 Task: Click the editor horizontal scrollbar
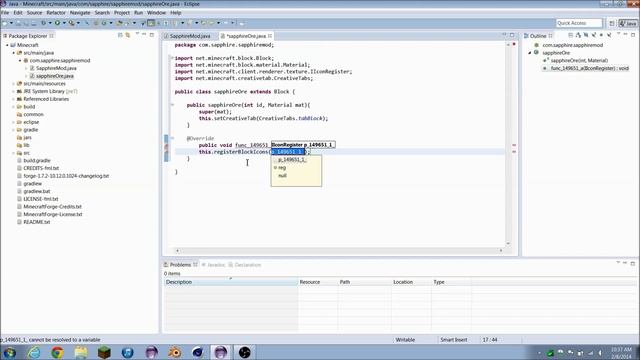[339, 251]
